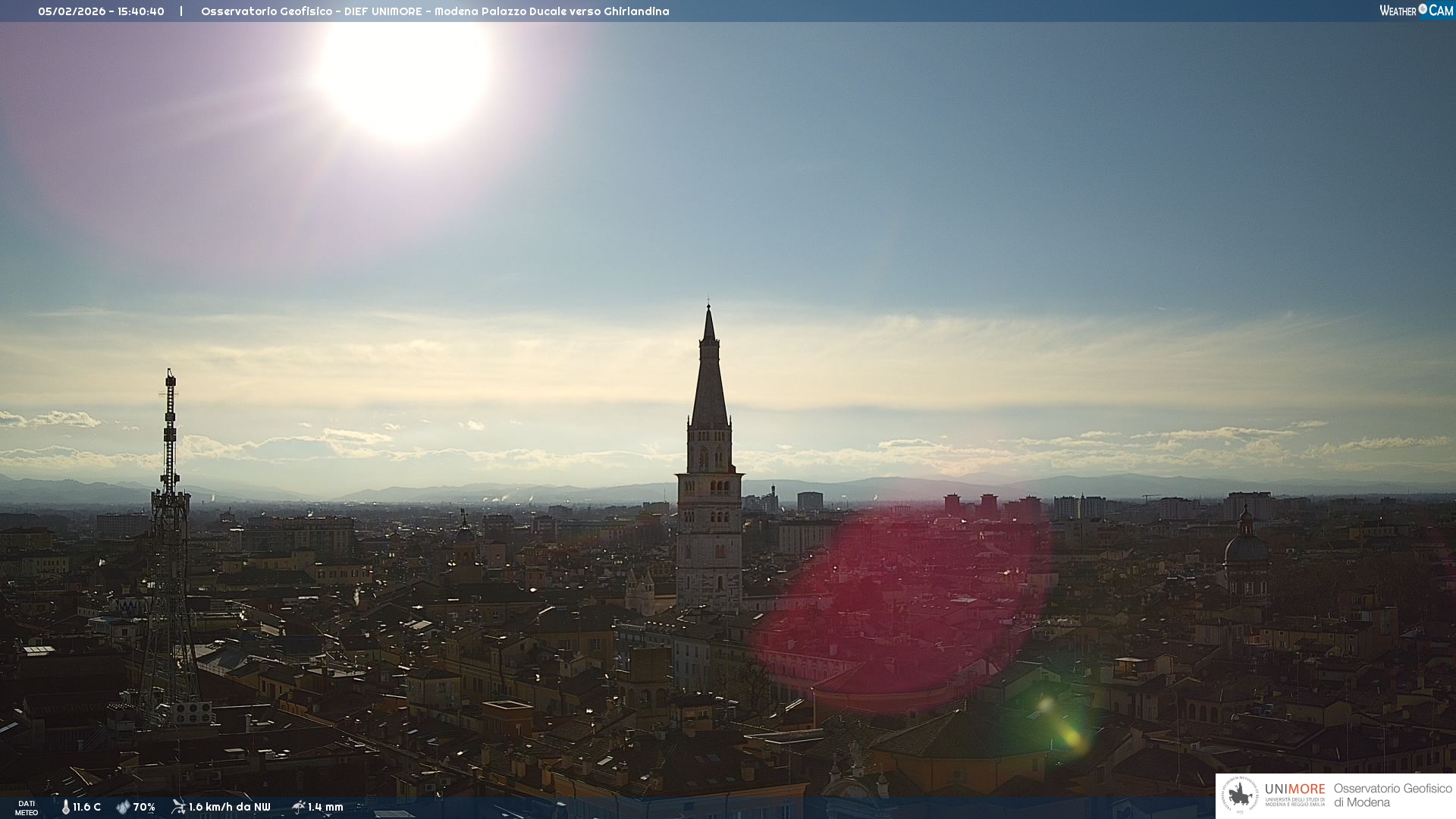Click the thermometer temperature icon
1456x819 pixels.
[65, 807]
